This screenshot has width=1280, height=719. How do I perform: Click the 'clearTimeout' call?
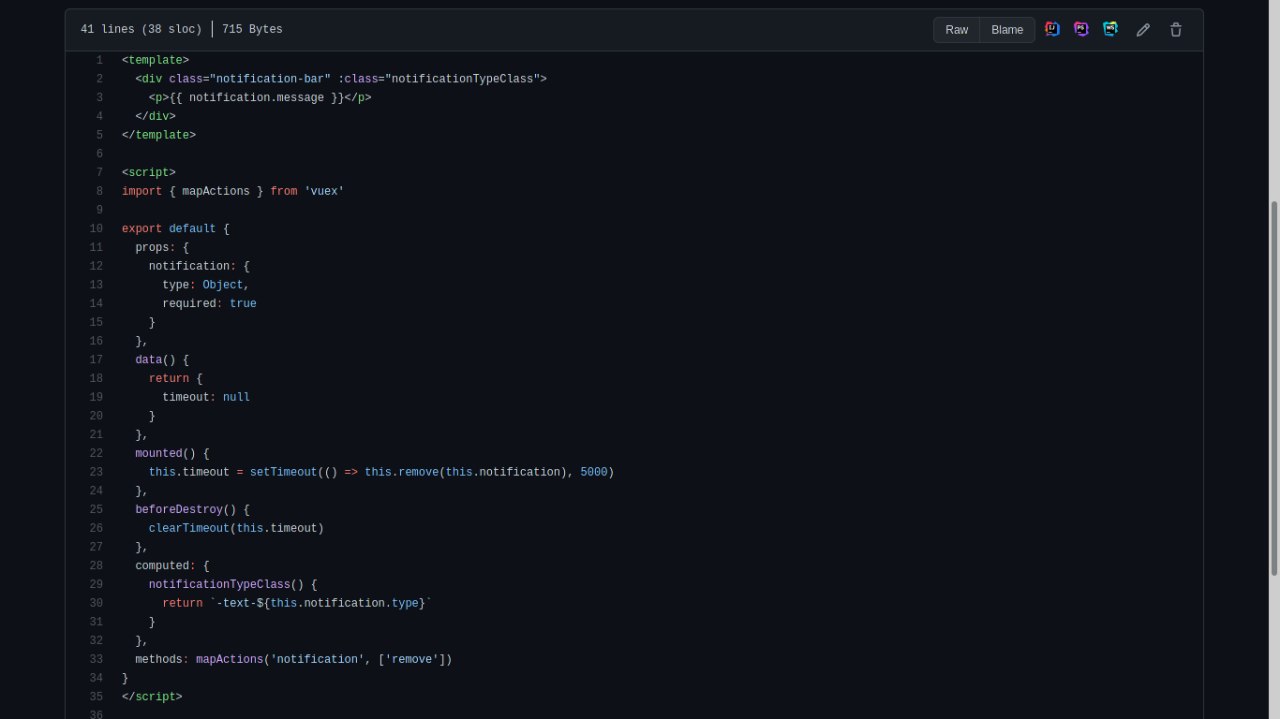tap(189, 529)
